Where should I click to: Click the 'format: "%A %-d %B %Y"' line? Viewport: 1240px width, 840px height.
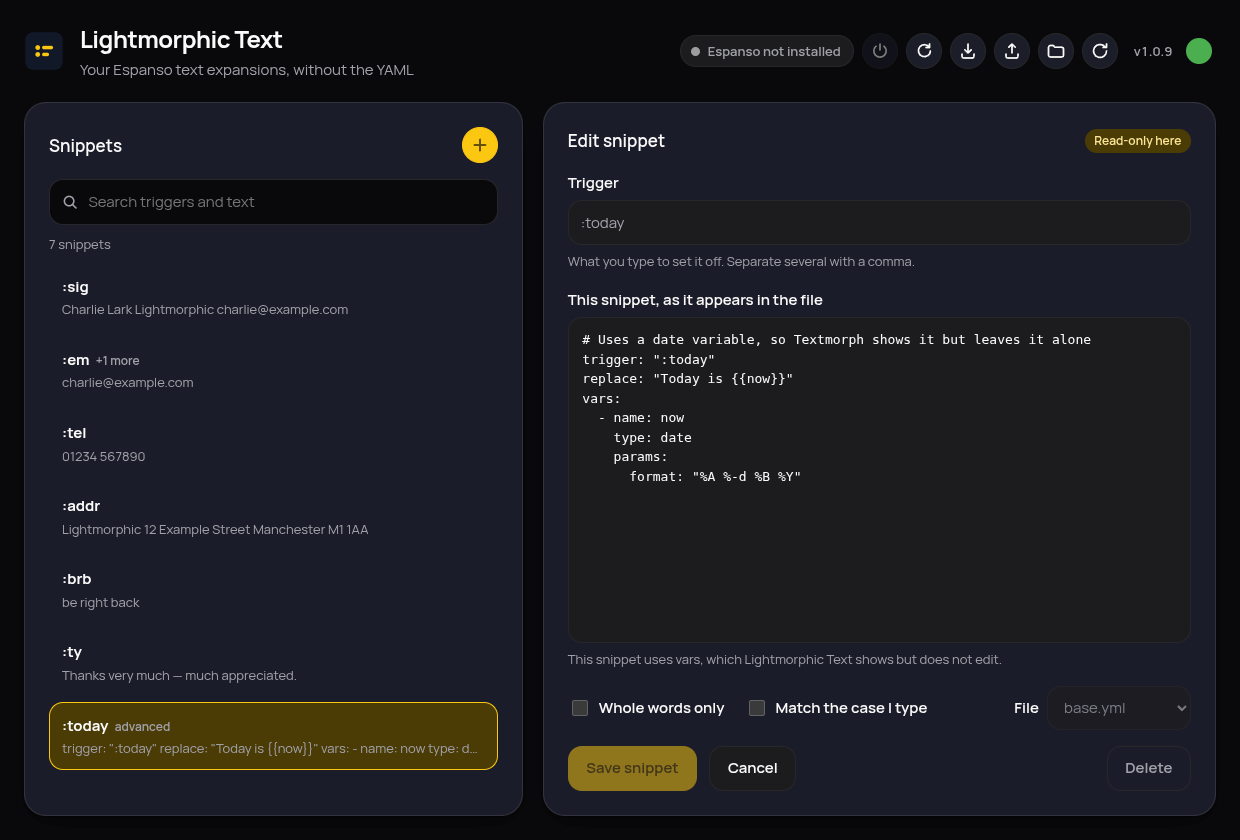pyautogui.click(x=715, y=477)
